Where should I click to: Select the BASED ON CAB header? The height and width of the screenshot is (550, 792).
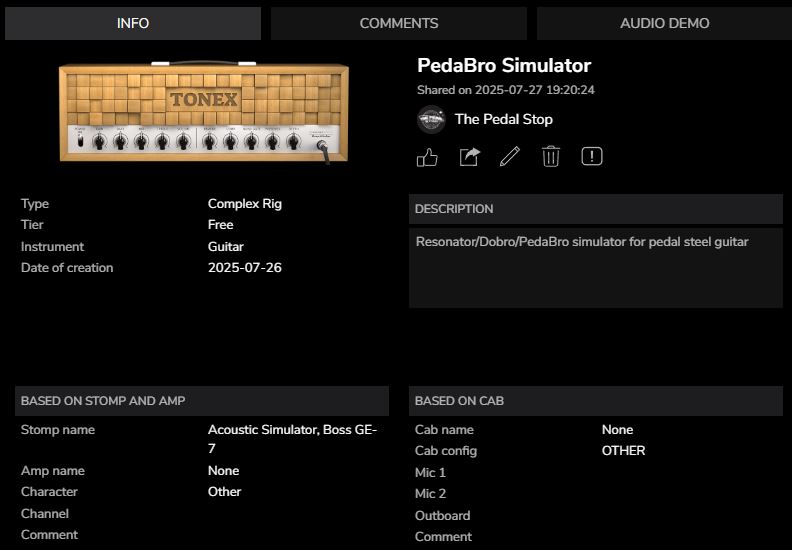click(596, 401)
